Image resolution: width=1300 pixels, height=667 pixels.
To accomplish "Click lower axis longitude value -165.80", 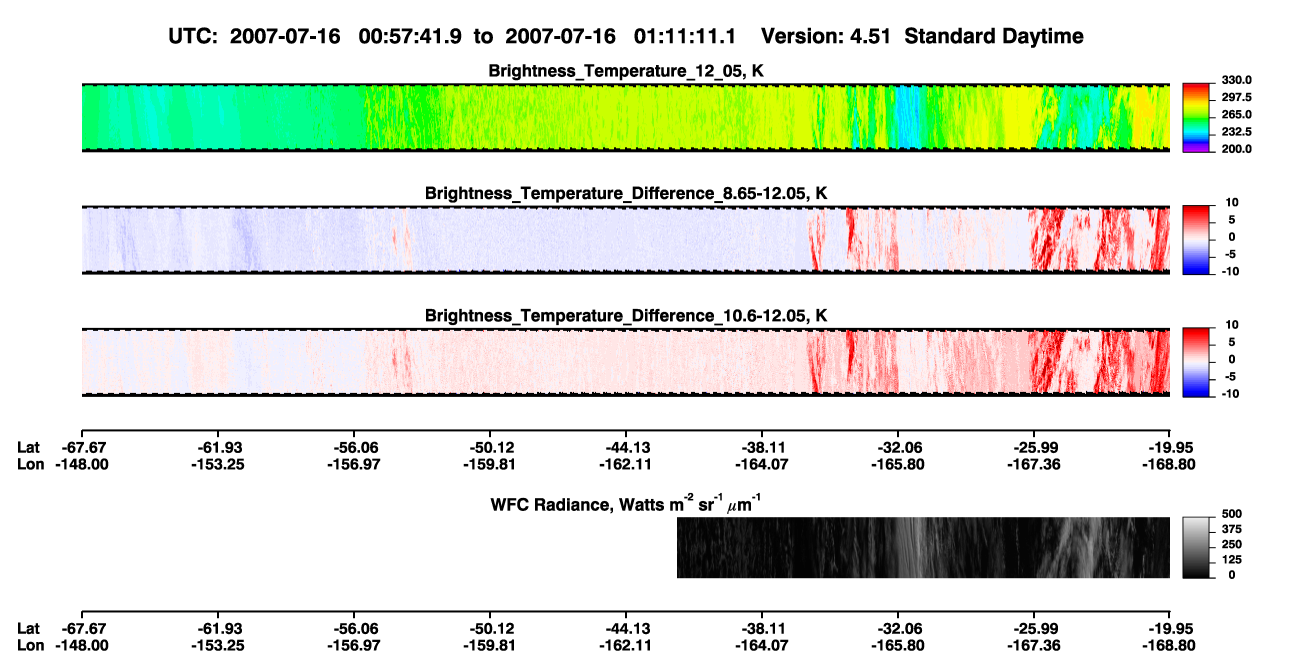I will pos(898,645).
